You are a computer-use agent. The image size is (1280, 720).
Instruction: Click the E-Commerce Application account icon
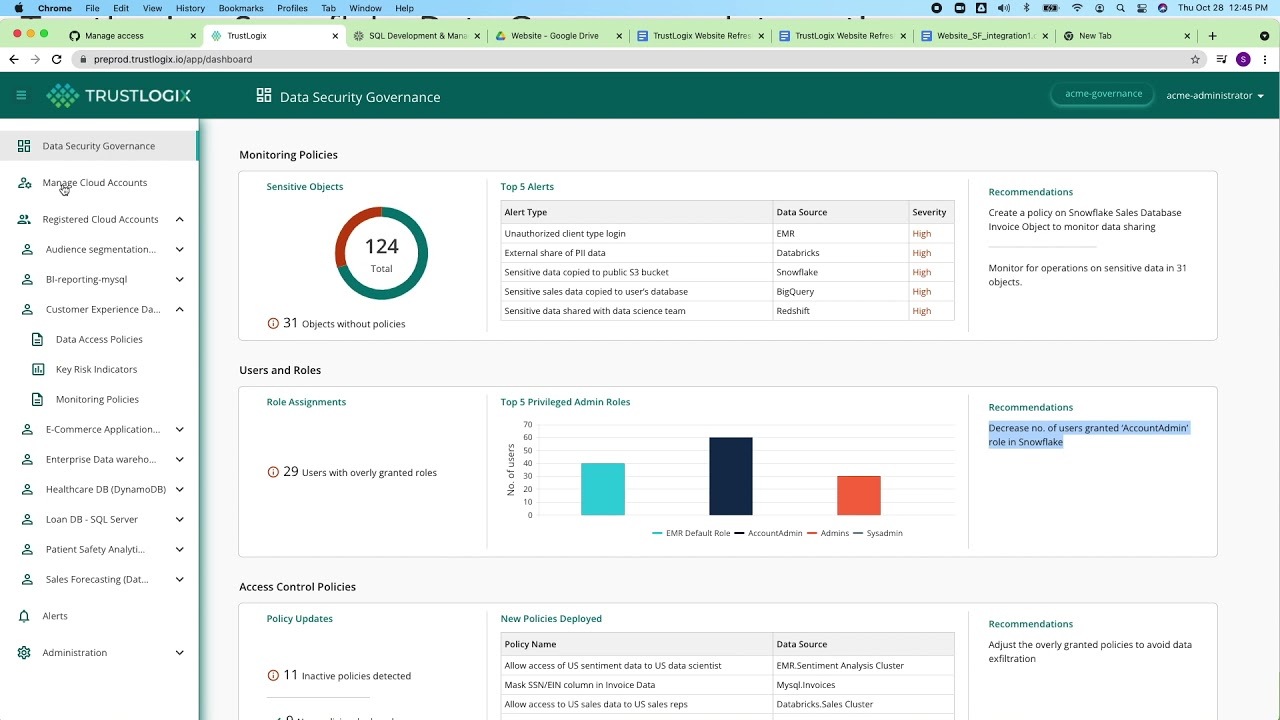click(27, 429)
